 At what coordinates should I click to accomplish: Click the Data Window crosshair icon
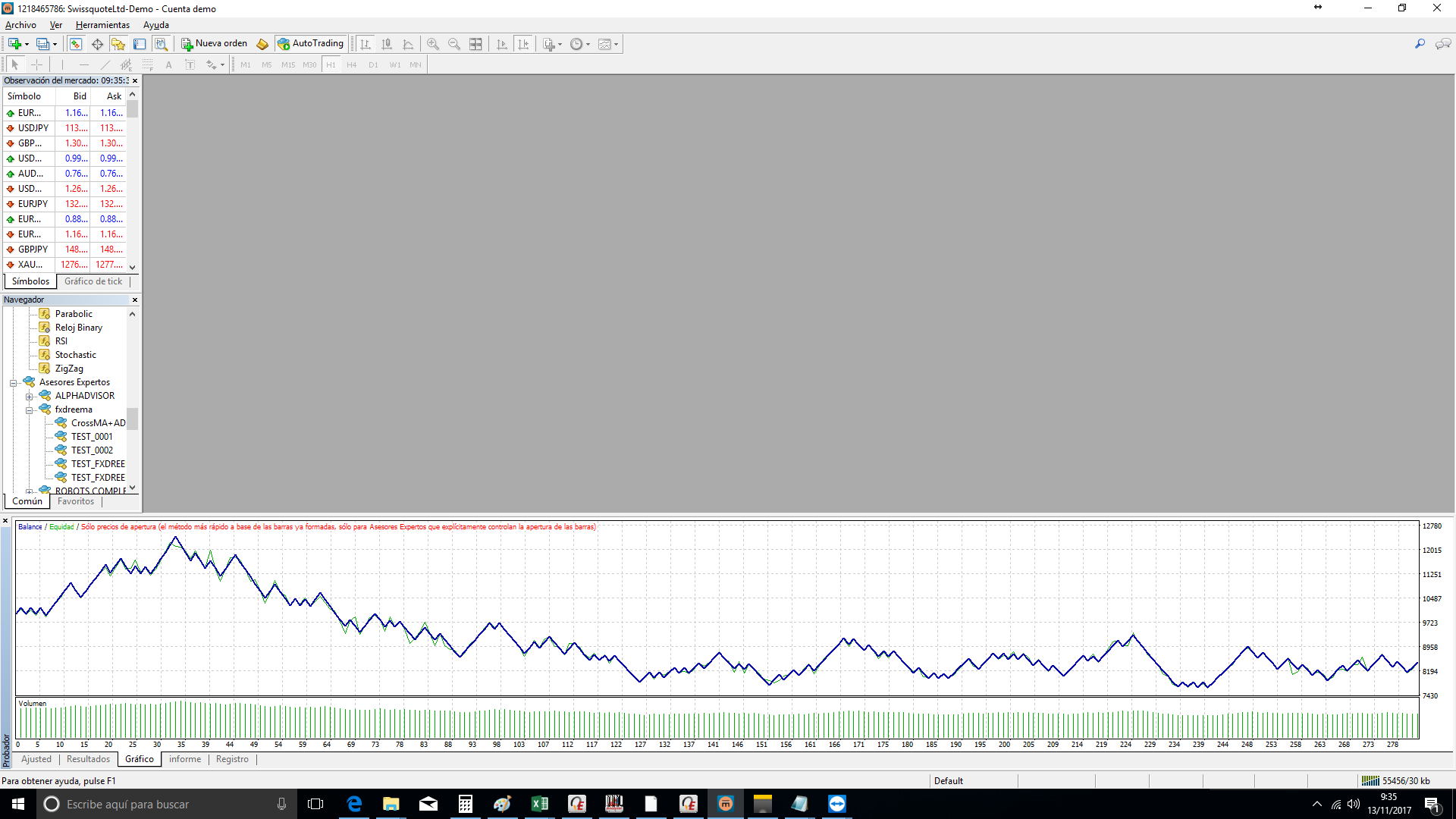pos(97,44)
